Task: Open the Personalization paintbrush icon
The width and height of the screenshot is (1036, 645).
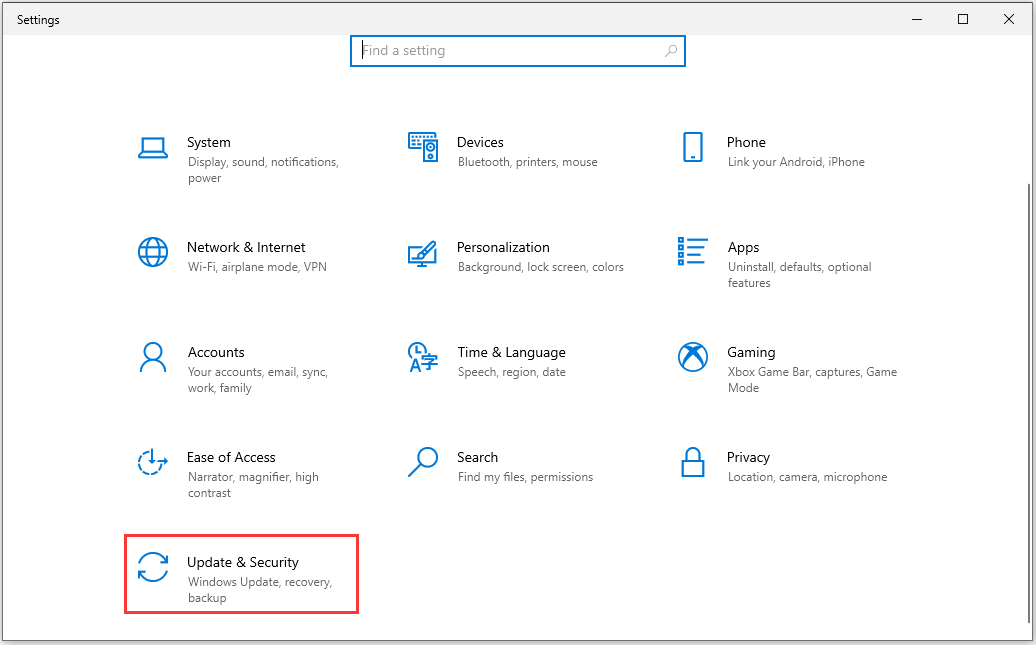Action: point(423,253)
